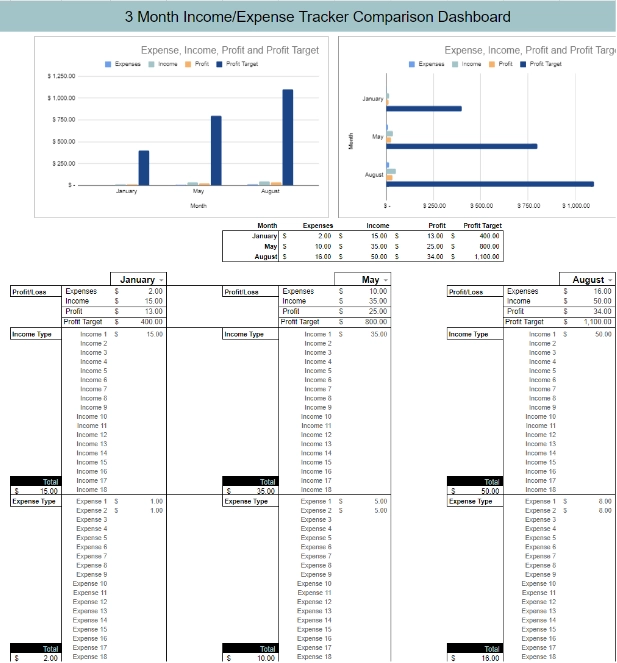Select January Profit Target bar in column chart
Viewport: 617px width, 663px height.
click(144, 167)
